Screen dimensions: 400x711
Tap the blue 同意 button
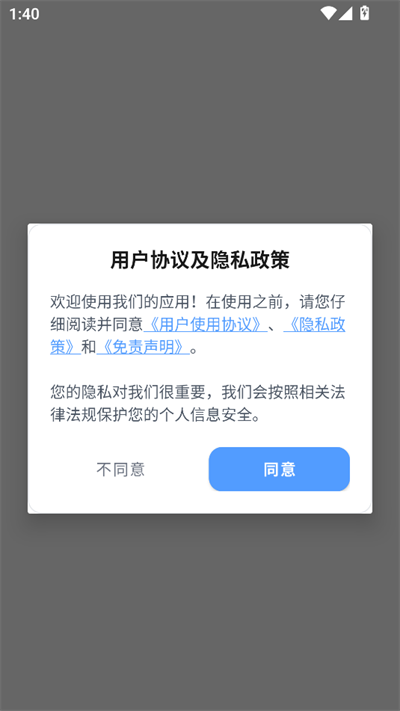tap(279, 469)
